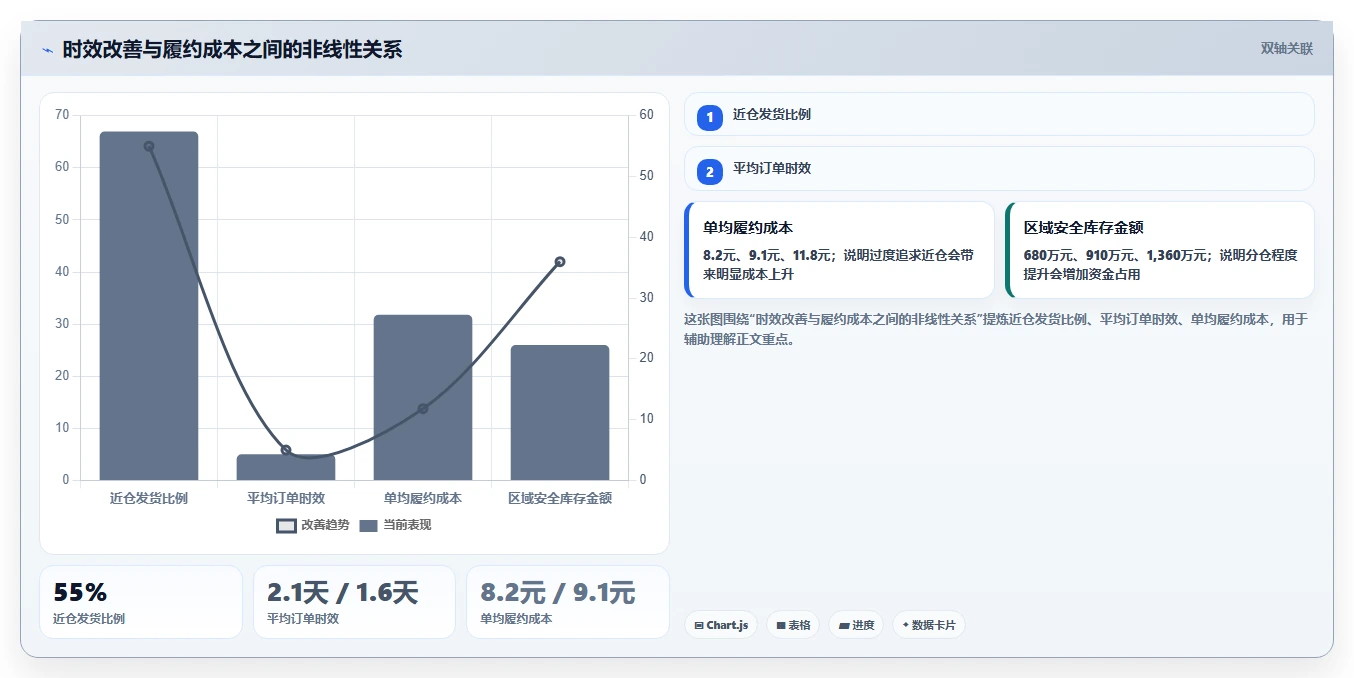
Task: Click the line point at 区域安全库存金额
Action: pyautogui.click(x=560, y=262)
